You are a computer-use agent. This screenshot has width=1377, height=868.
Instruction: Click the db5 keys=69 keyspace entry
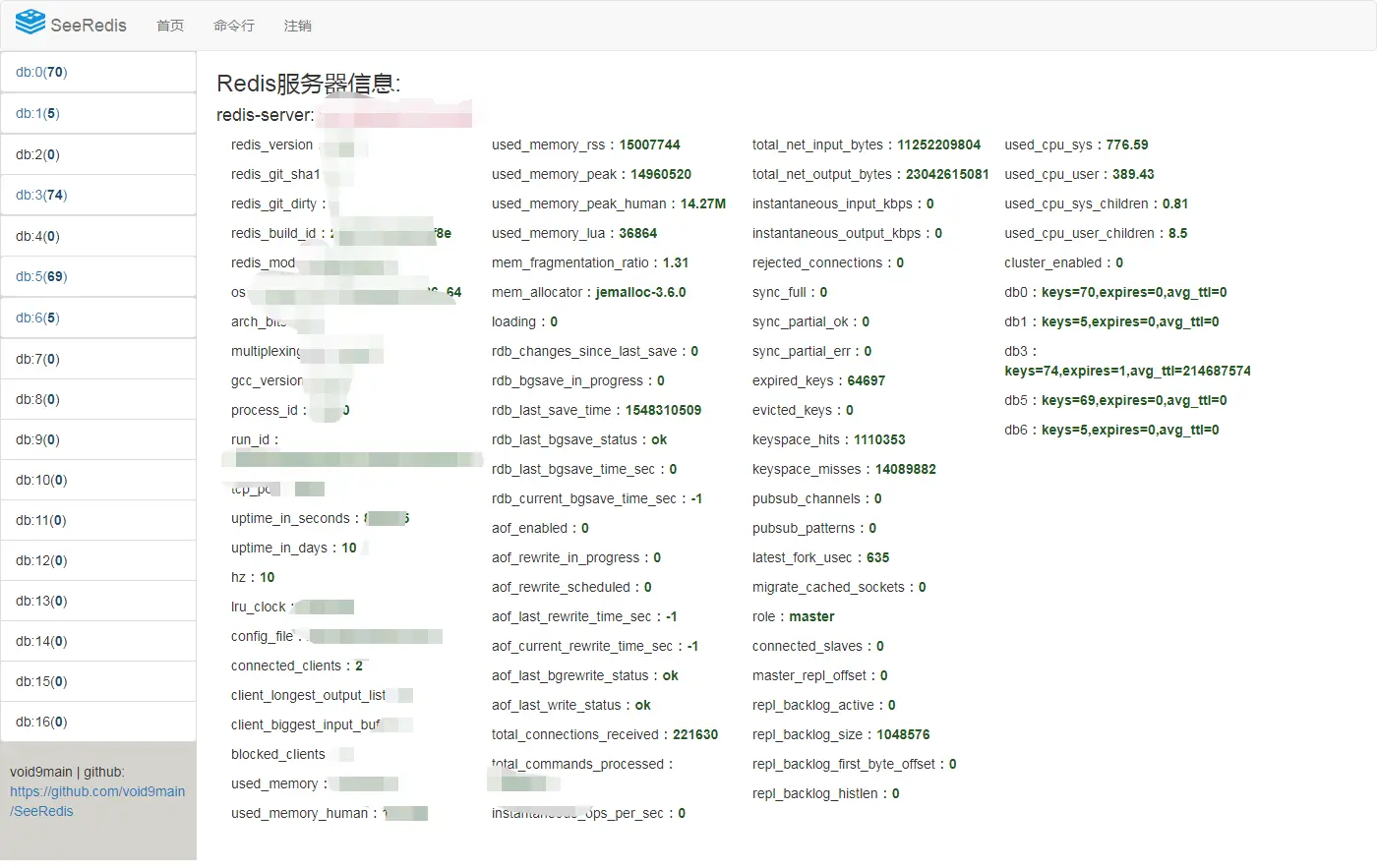tap(1115, 400)
